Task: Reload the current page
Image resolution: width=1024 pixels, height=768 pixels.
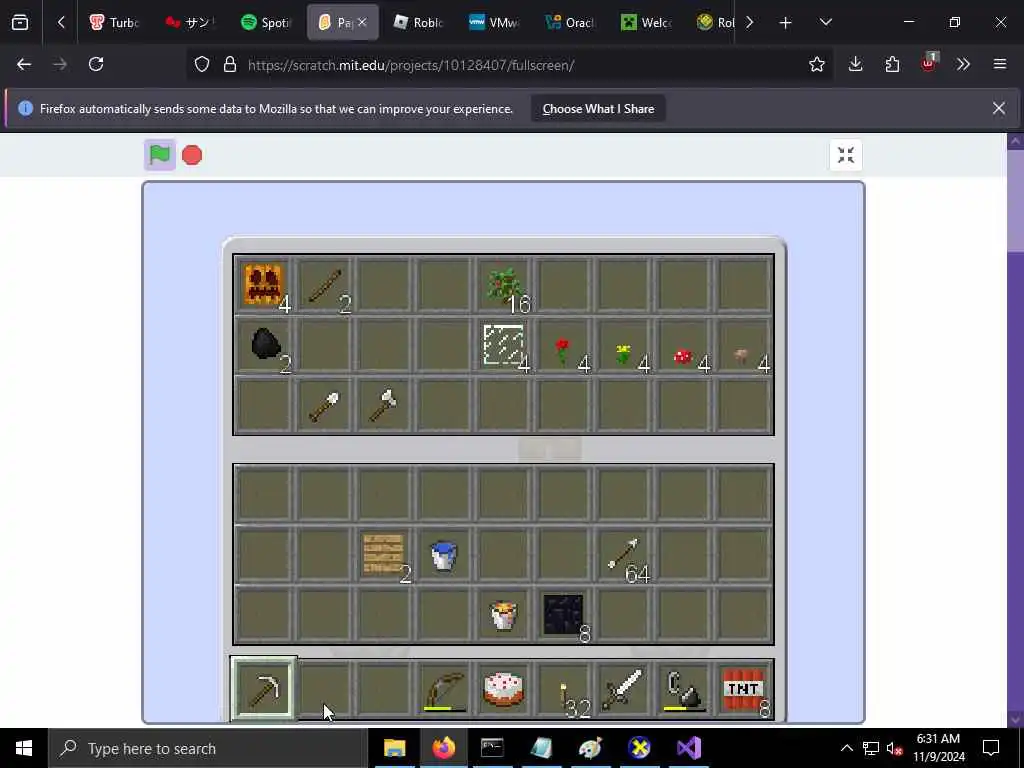Action: point(96,64)
